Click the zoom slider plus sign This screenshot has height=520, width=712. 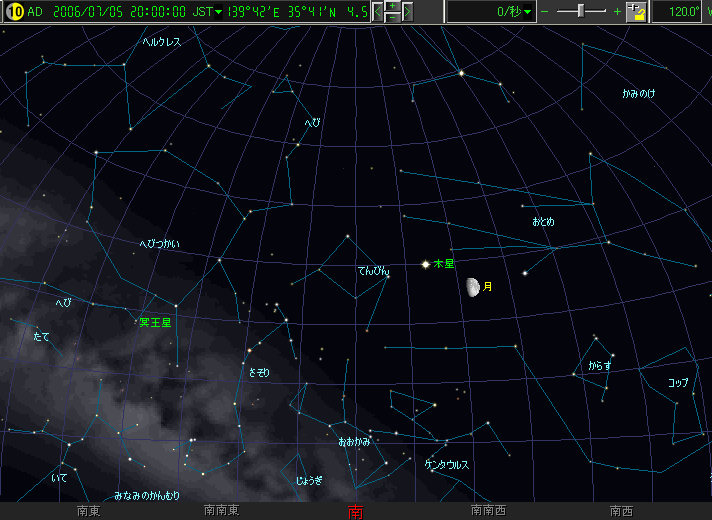pyautogui.click(x=616, y=12)
